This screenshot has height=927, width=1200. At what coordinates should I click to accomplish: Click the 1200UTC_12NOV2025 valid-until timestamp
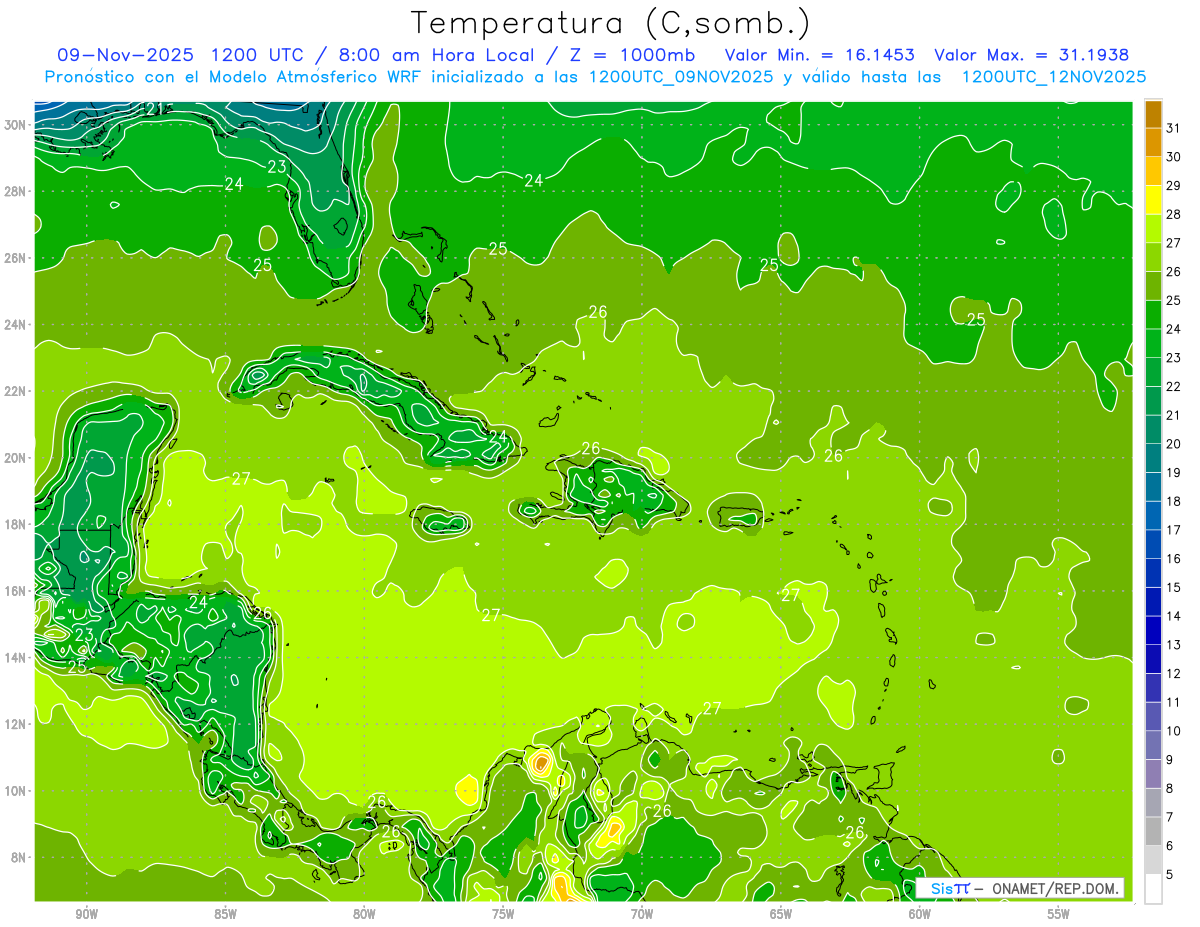pos(1054,77)
